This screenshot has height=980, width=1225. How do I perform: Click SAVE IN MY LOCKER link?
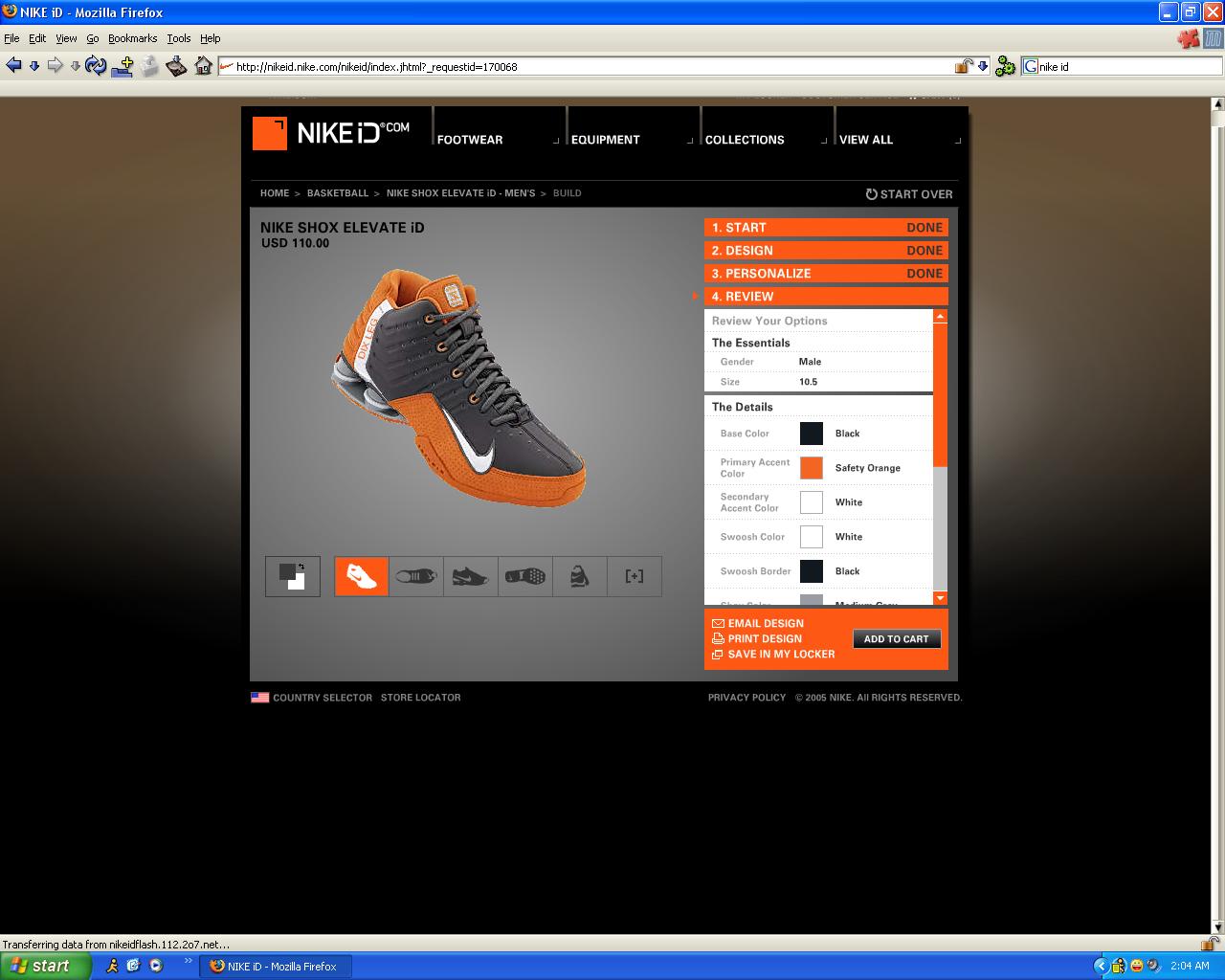pyautogui.click(x=773, y=654)
